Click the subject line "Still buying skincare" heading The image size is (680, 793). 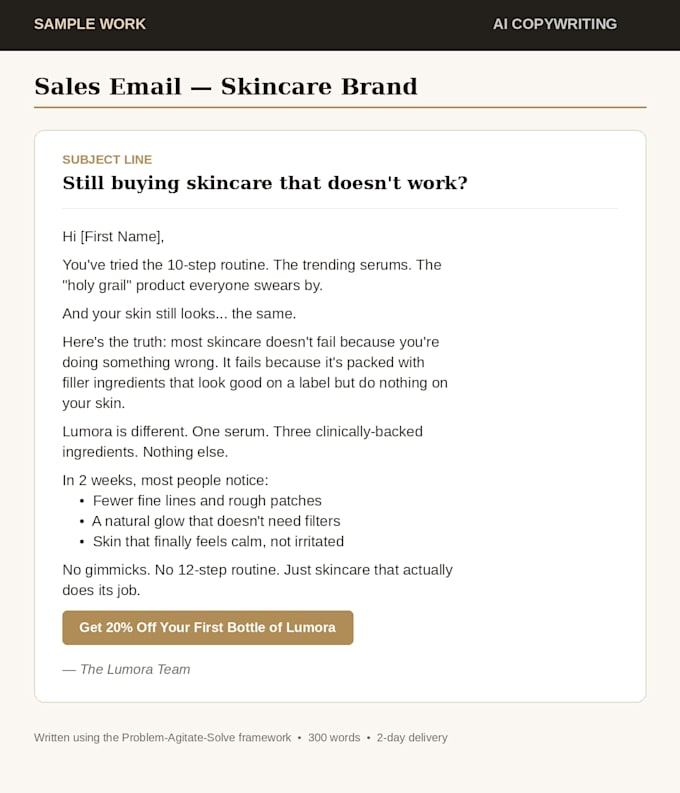coord(265,183)
